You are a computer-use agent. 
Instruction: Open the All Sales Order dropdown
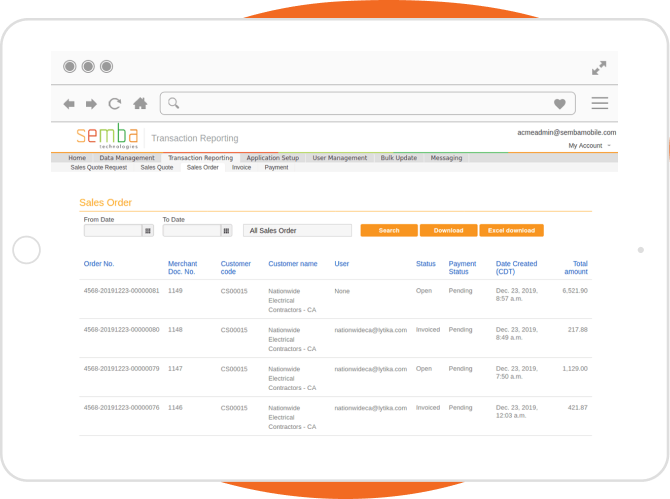click(x=297, y=231)
